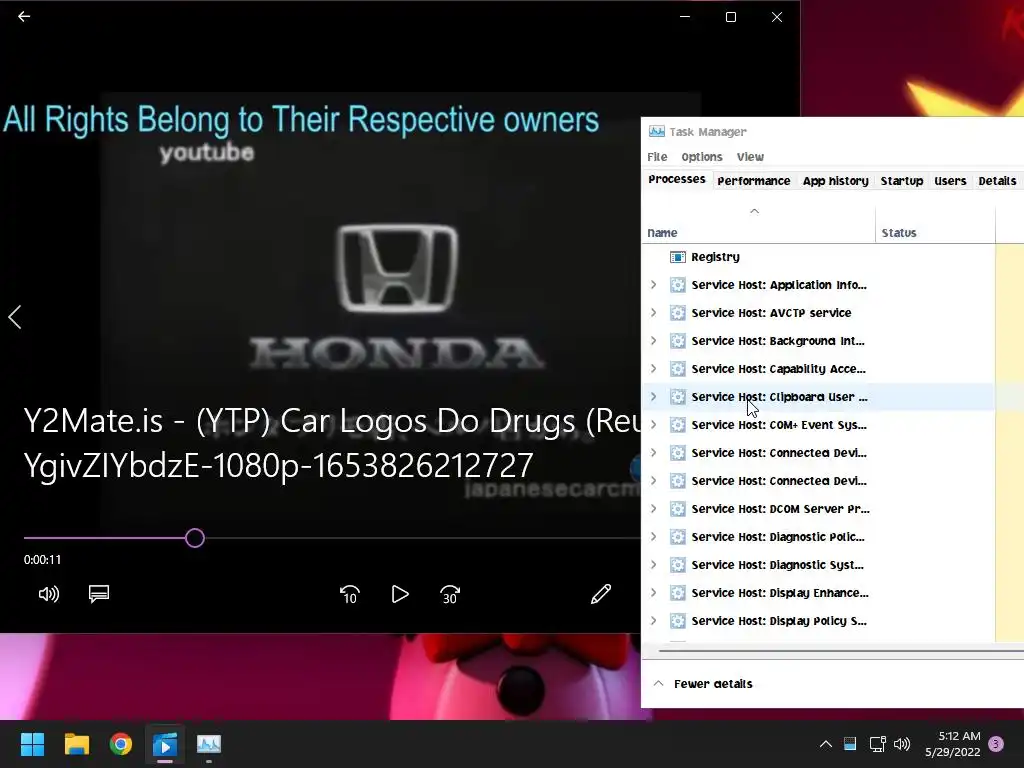
Task: Show hidden system tray icons
Action: (x=825, y=744)
